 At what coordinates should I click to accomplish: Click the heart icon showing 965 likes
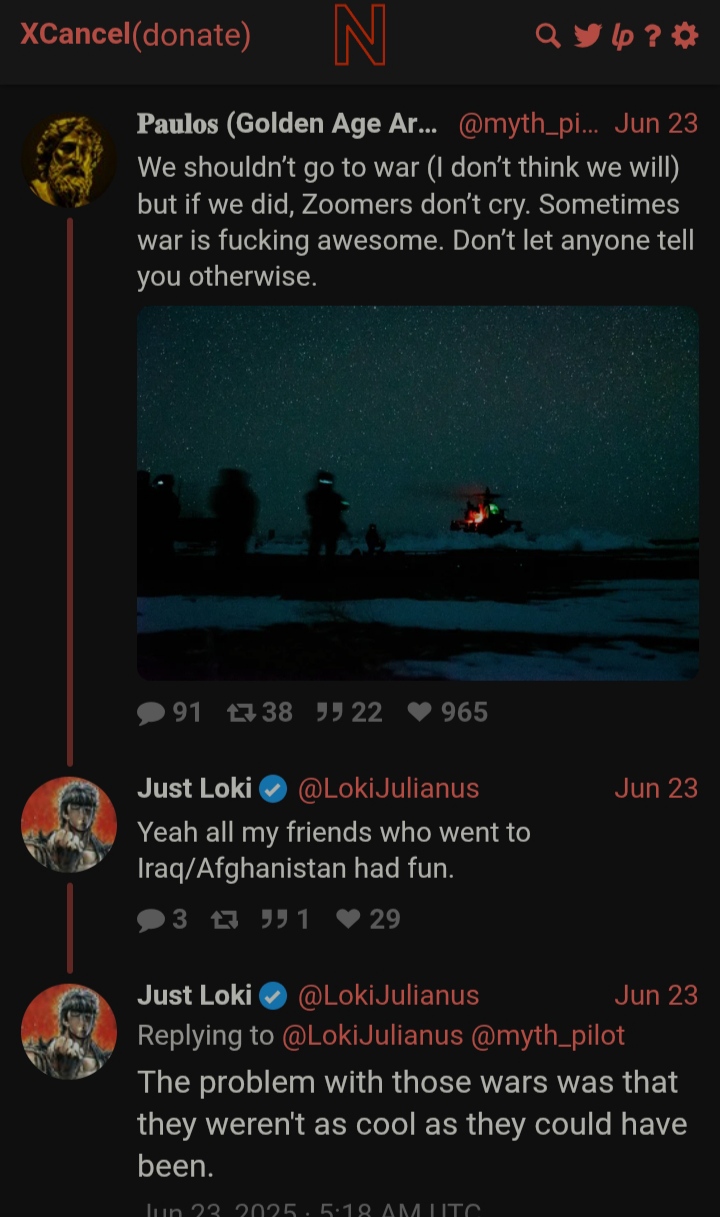[x=420, y=712]
